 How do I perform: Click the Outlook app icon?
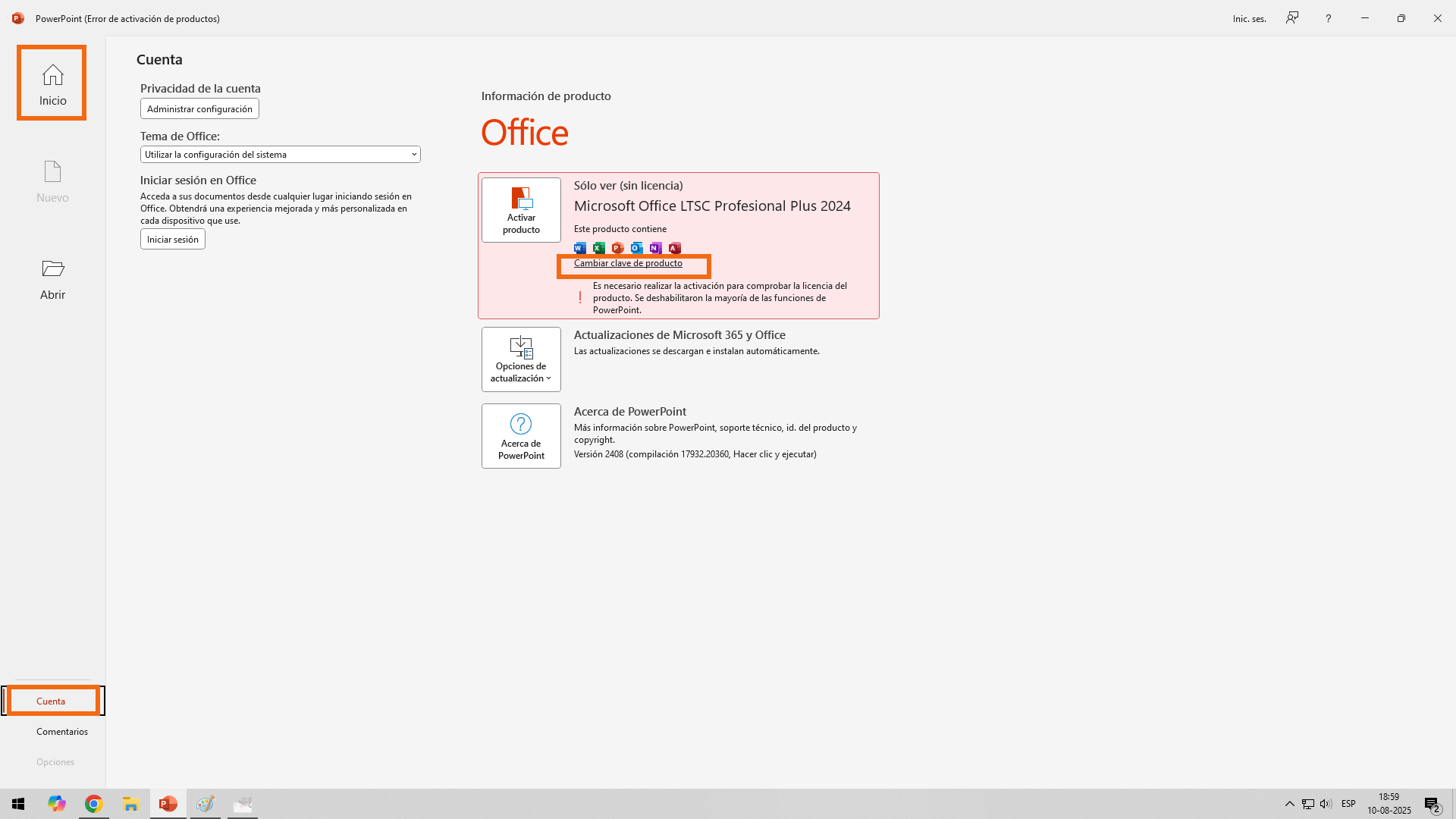coord(637,248)
